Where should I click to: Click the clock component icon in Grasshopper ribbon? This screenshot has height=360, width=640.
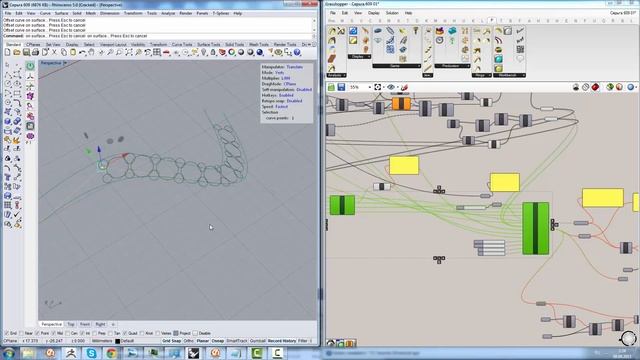click(440, 40)
